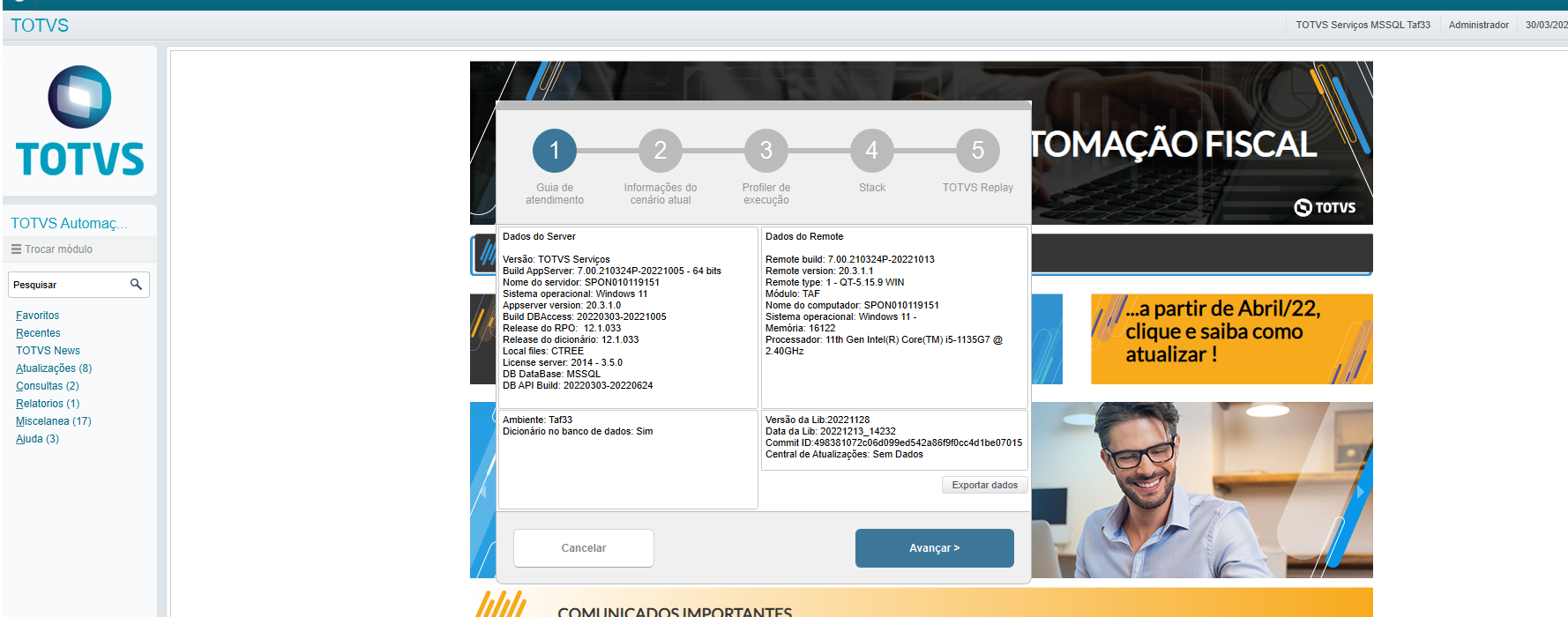Select step 3 Profiler de execução
Viewport: 1568px width, 617px height.
[x=766, y=151]
